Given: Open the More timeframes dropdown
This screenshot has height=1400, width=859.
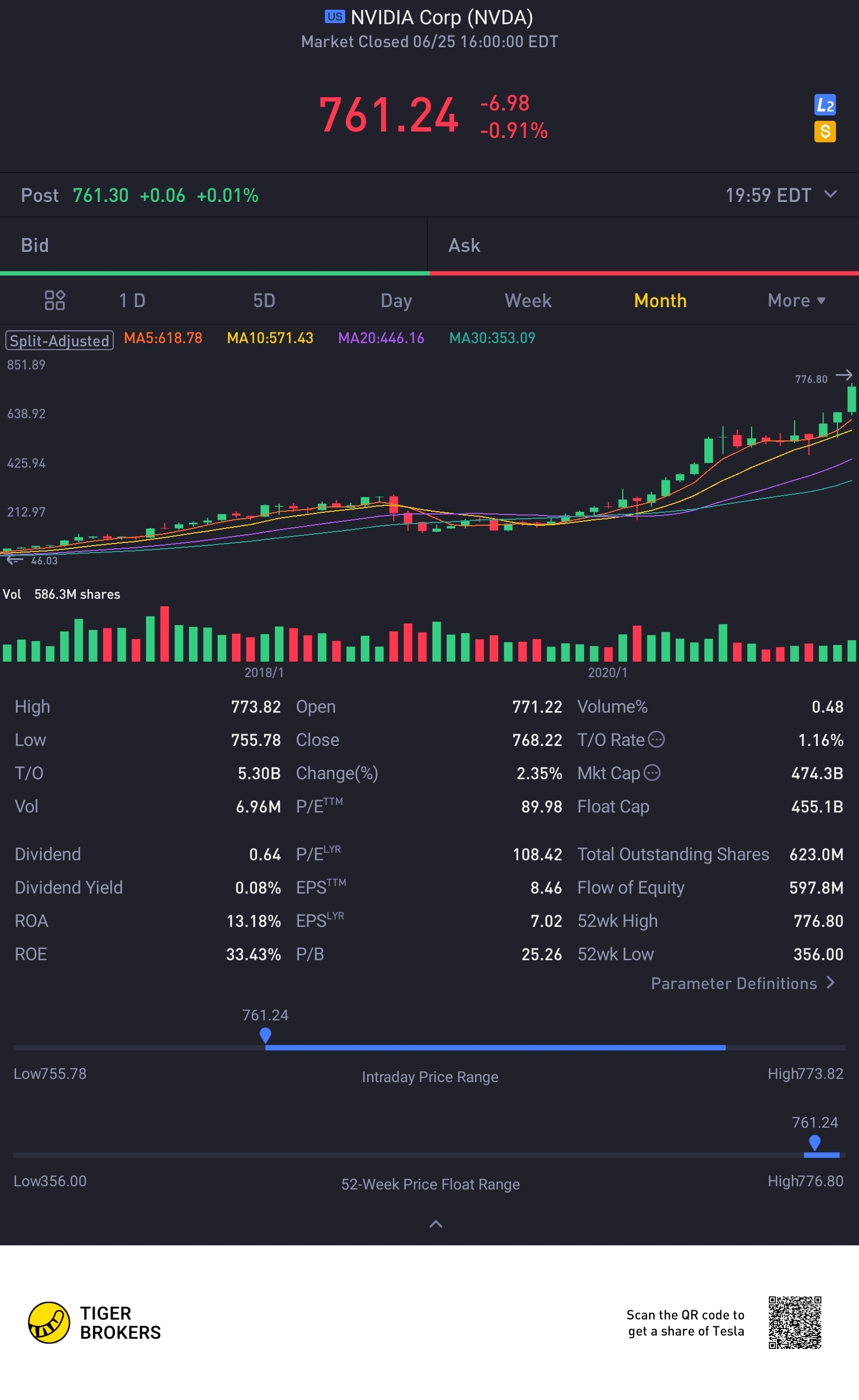Looking at the screenshot, I should [x=796, y=300].
